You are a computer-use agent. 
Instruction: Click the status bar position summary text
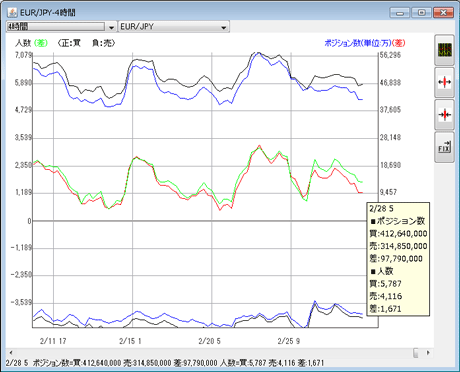[x=165, y=363]
